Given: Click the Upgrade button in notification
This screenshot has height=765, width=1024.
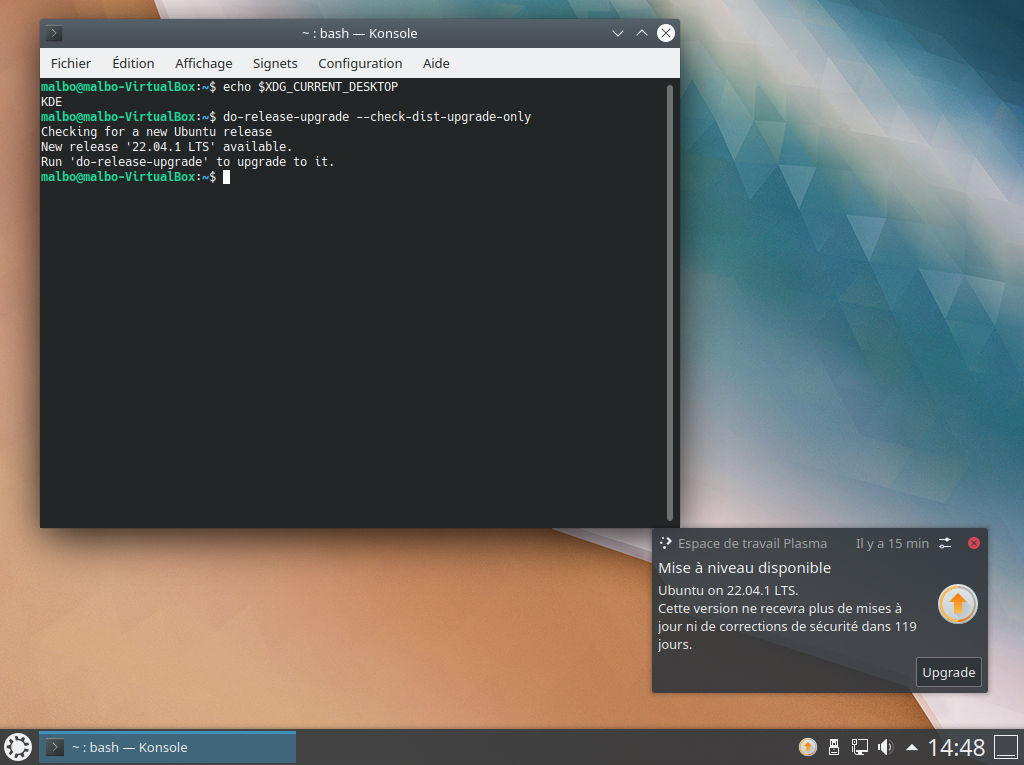Looking at the screenshot, I should point(948,672).
